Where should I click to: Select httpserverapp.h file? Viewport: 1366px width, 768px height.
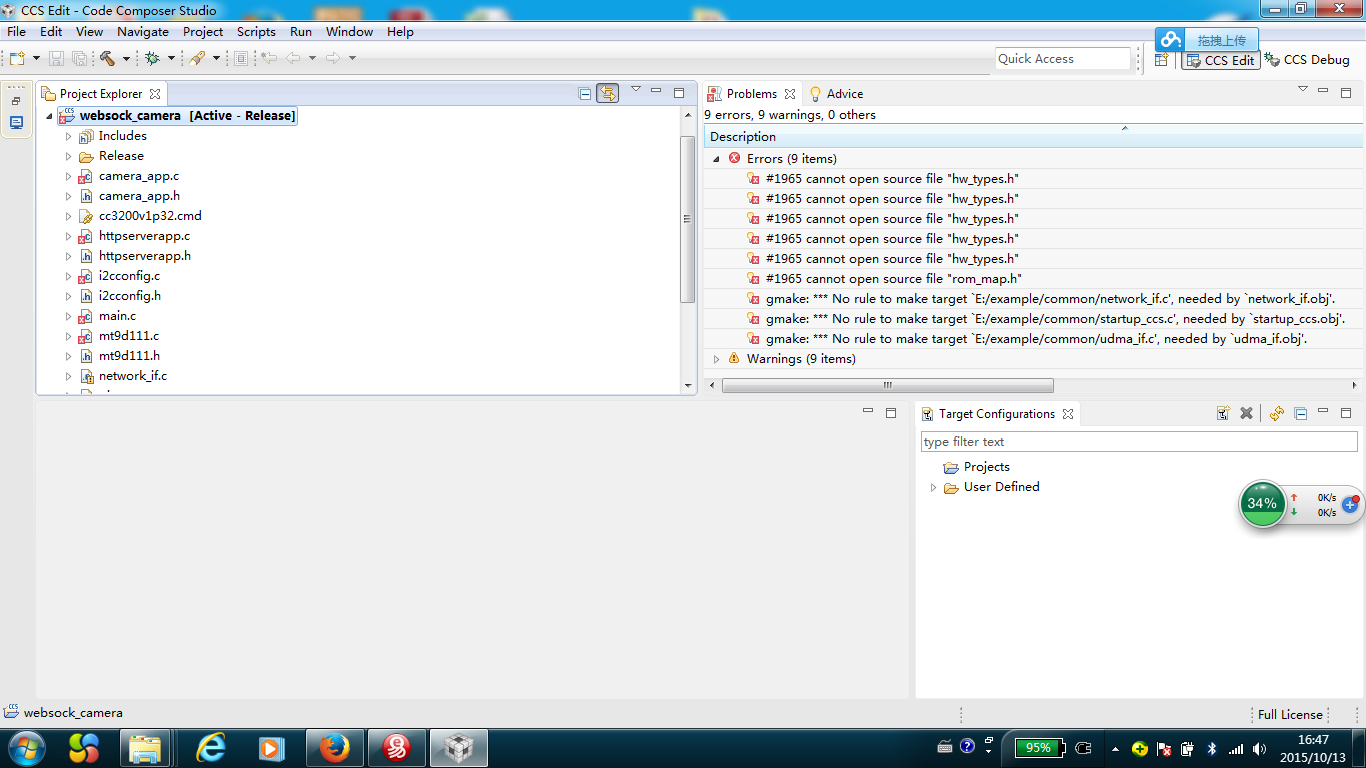[145, 256]
